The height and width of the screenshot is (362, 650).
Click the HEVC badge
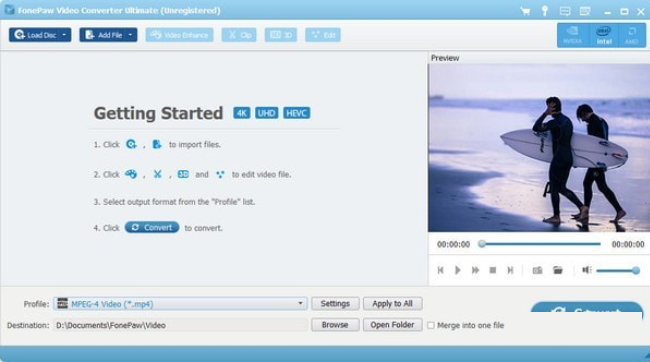(x=296, y=113)
